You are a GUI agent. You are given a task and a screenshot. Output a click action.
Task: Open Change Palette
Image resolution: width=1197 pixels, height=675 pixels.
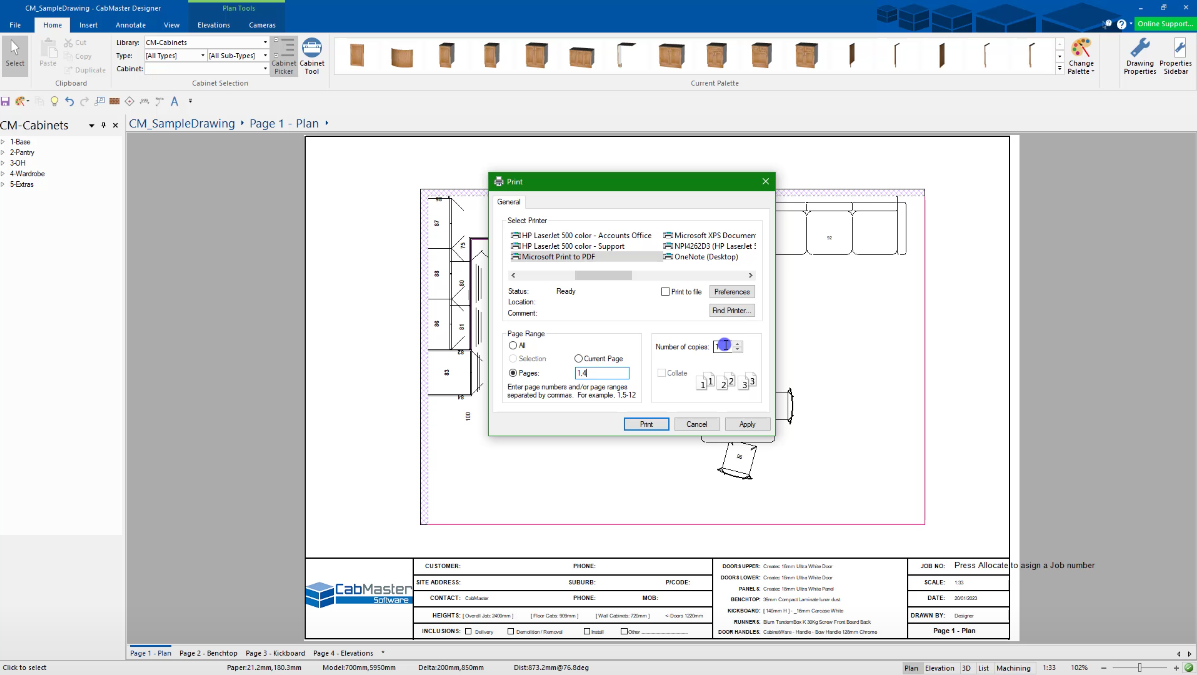(x=1080, y=57)
